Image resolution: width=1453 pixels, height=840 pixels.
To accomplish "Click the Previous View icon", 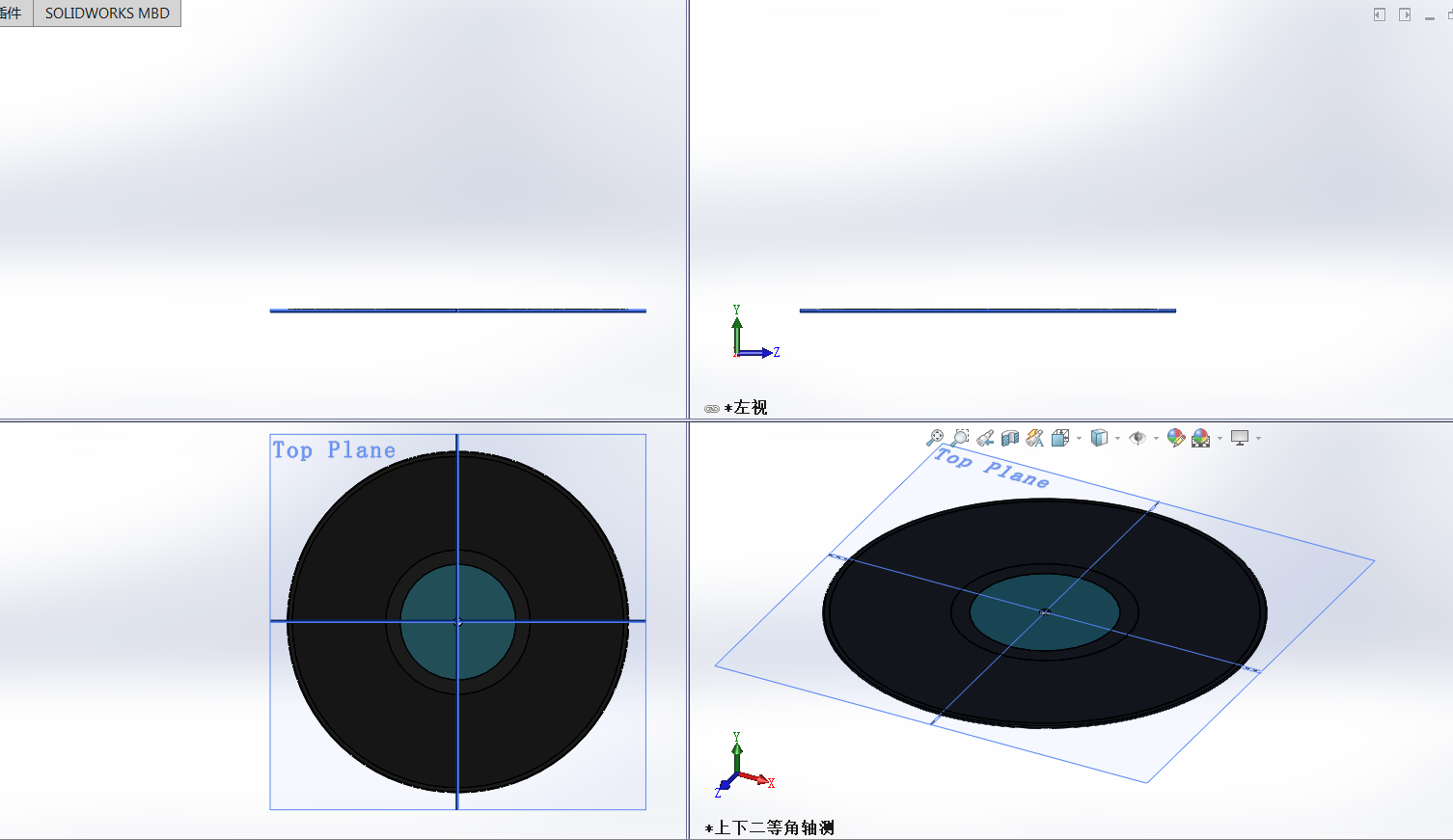I will [985, 438].
